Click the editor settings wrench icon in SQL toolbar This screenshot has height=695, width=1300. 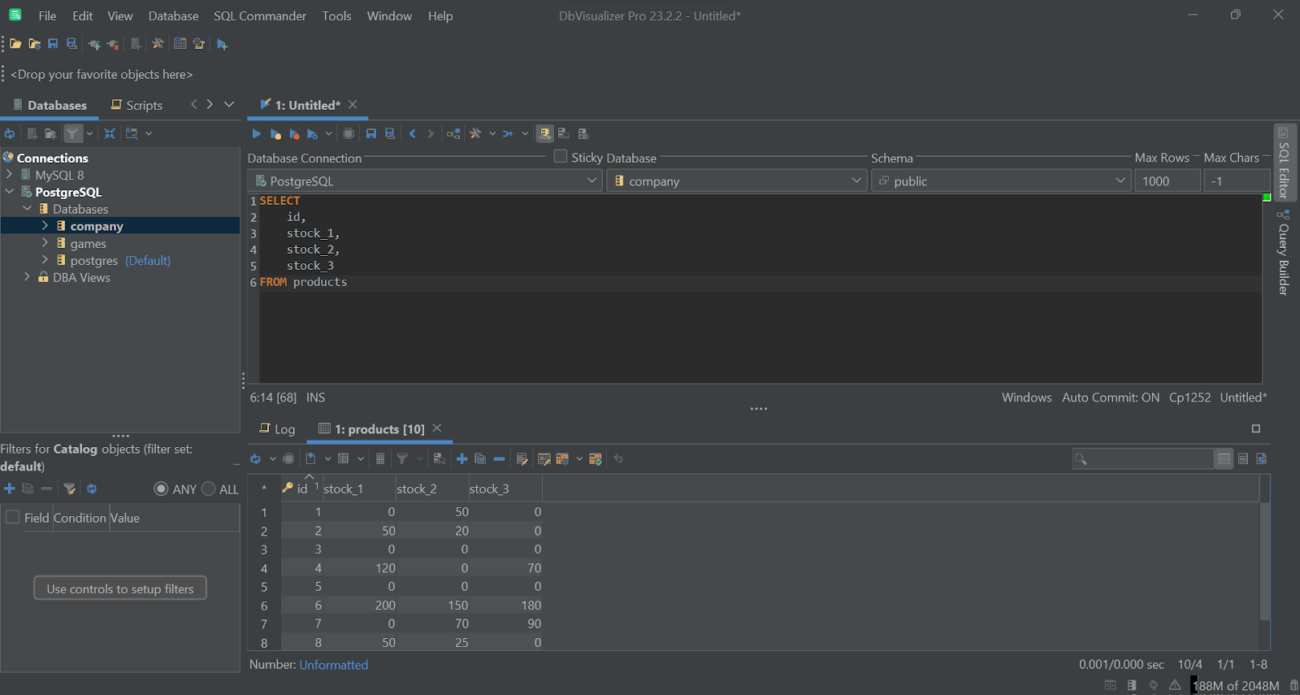476,133
